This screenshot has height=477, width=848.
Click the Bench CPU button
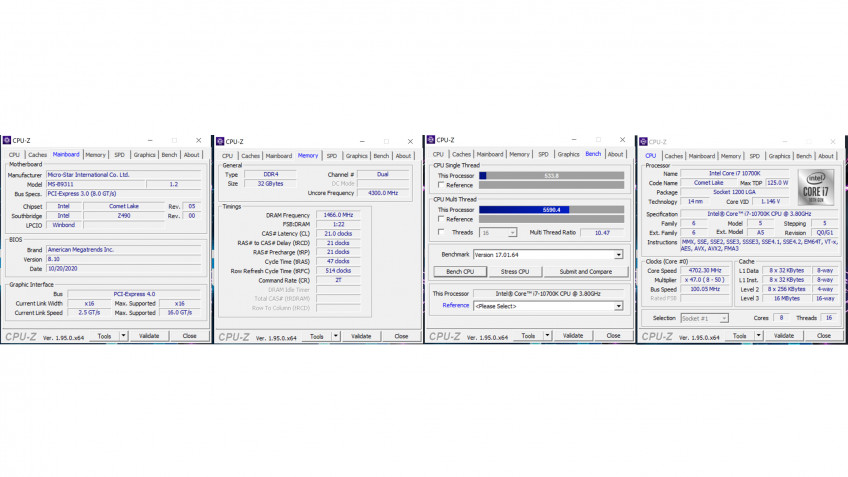[460, 271]
